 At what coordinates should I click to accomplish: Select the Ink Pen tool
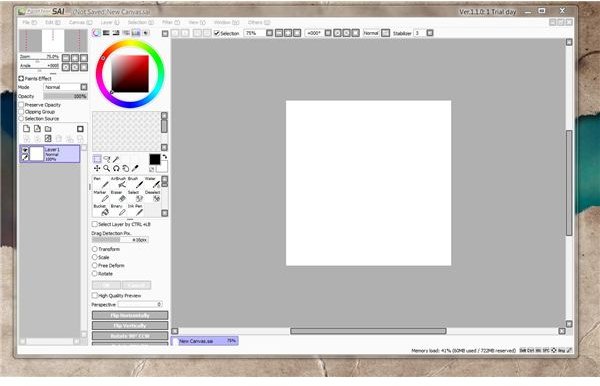coord(135,210)
